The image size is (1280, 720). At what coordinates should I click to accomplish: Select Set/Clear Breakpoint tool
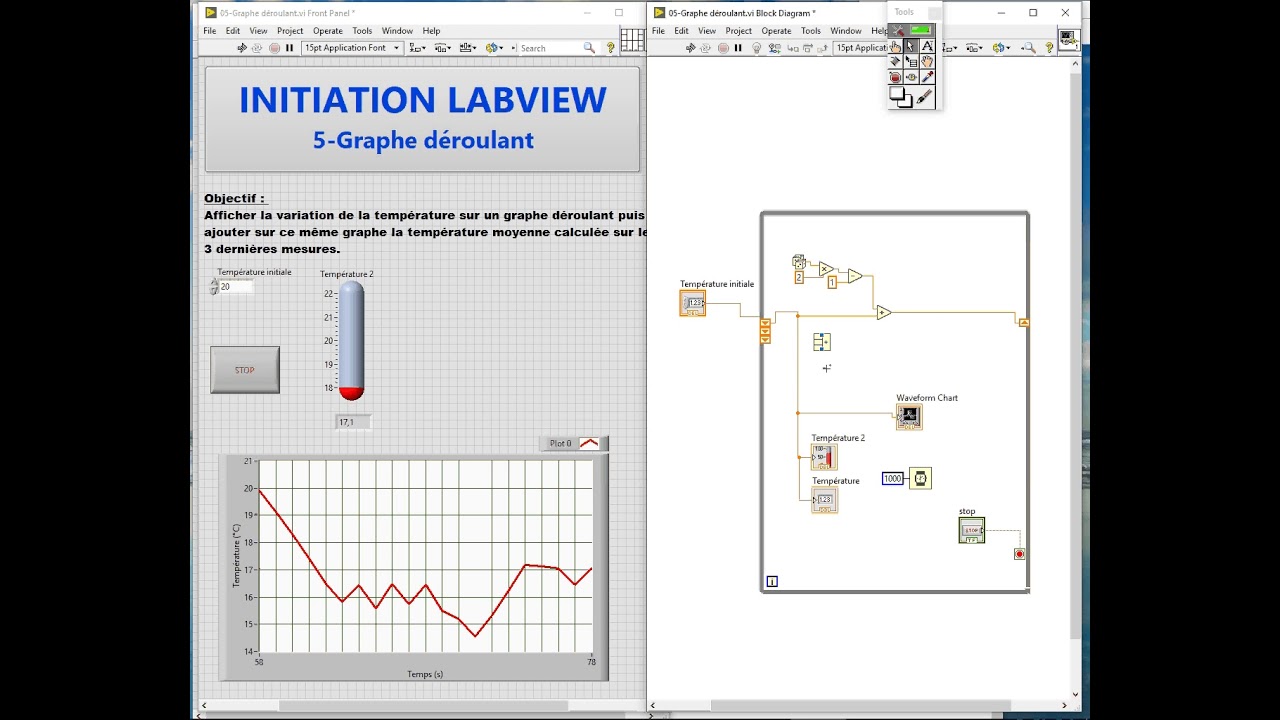(x=895, y=77)
